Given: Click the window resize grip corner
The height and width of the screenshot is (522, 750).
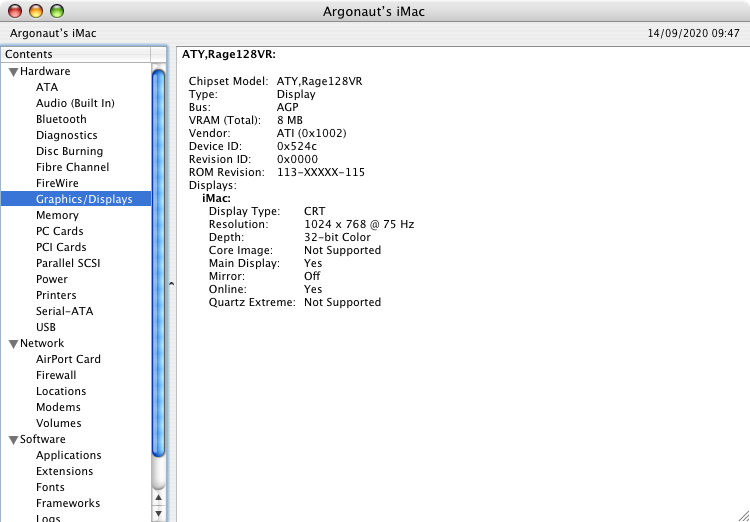Looking at the screenshot, I should pos(743,515).
